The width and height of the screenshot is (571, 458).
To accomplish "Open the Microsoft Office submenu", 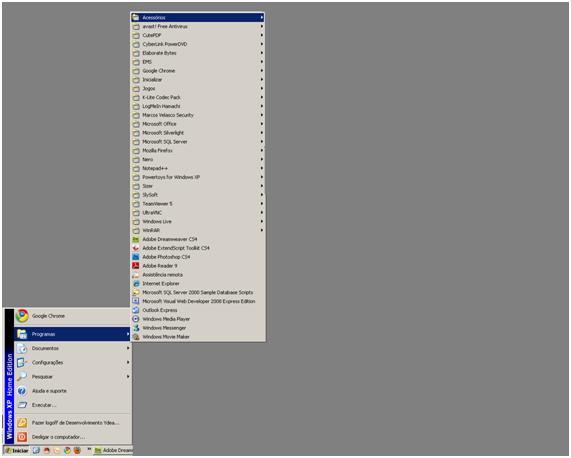I will [x=198, y=124].
